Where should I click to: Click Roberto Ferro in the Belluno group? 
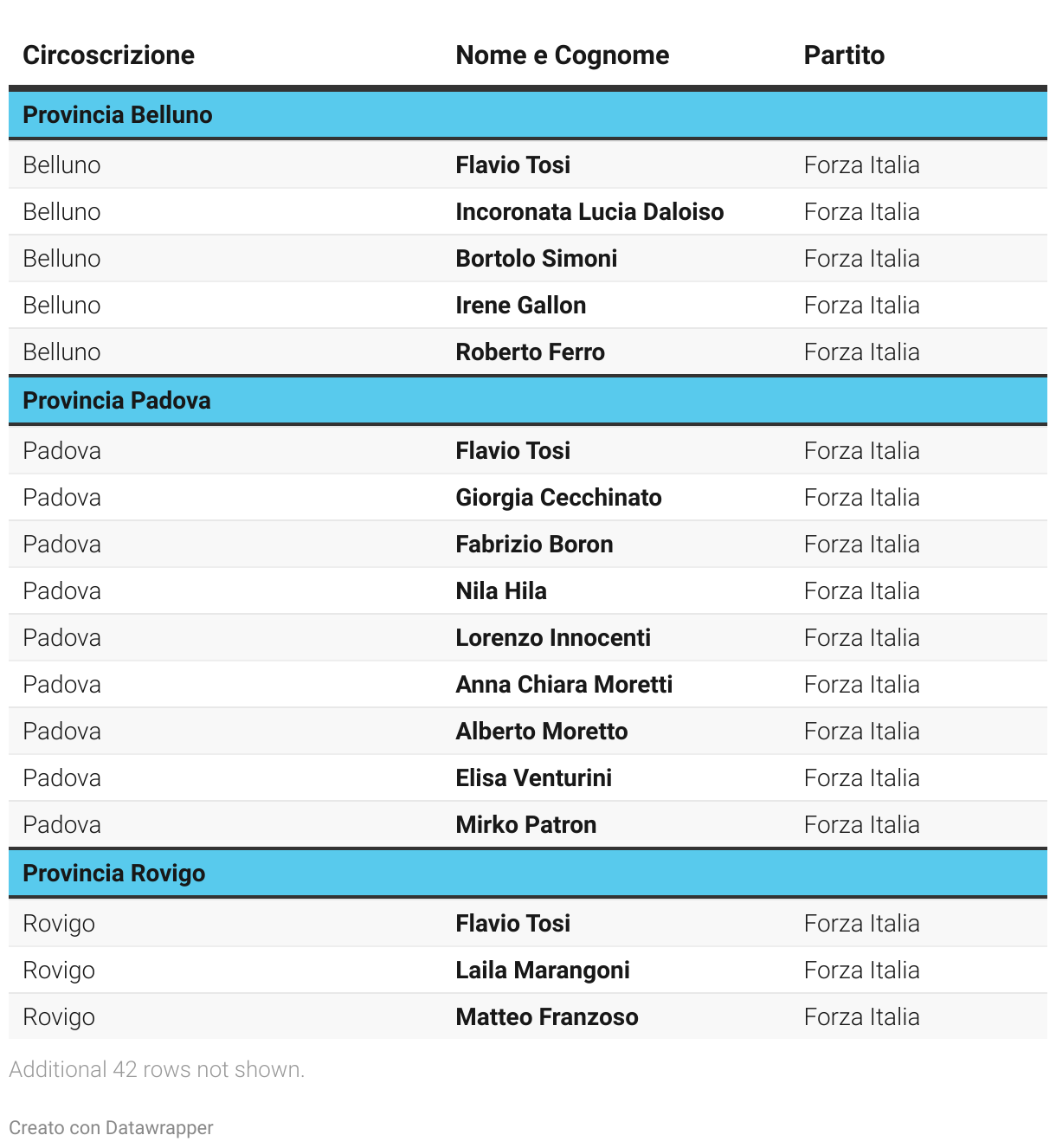(x=530, y=352)
